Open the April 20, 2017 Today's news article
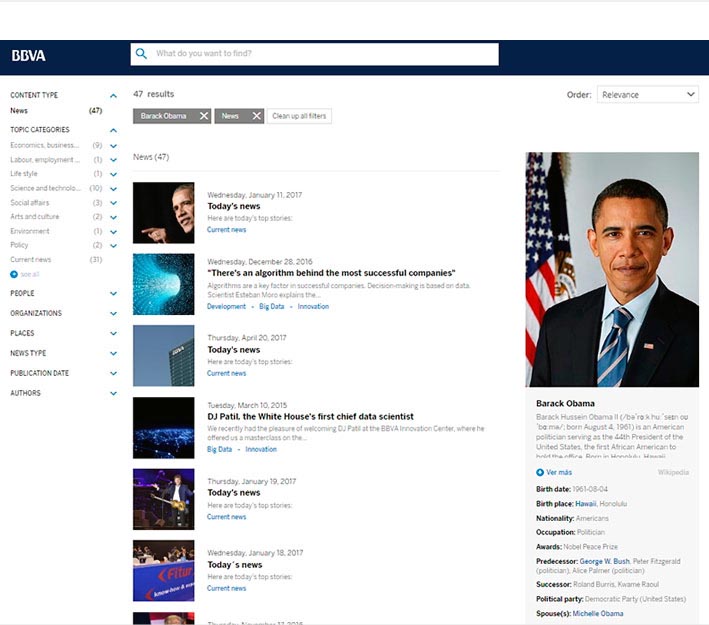 click(x=234, y=350)
